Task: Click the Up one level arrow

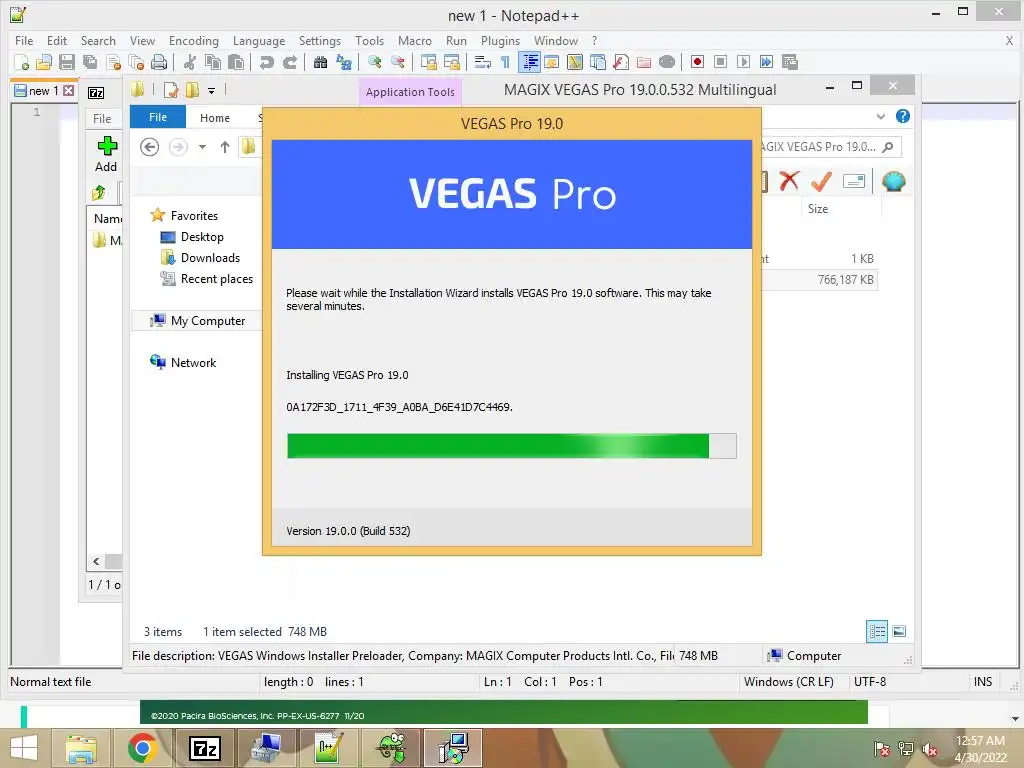Action: pos(225,147)
